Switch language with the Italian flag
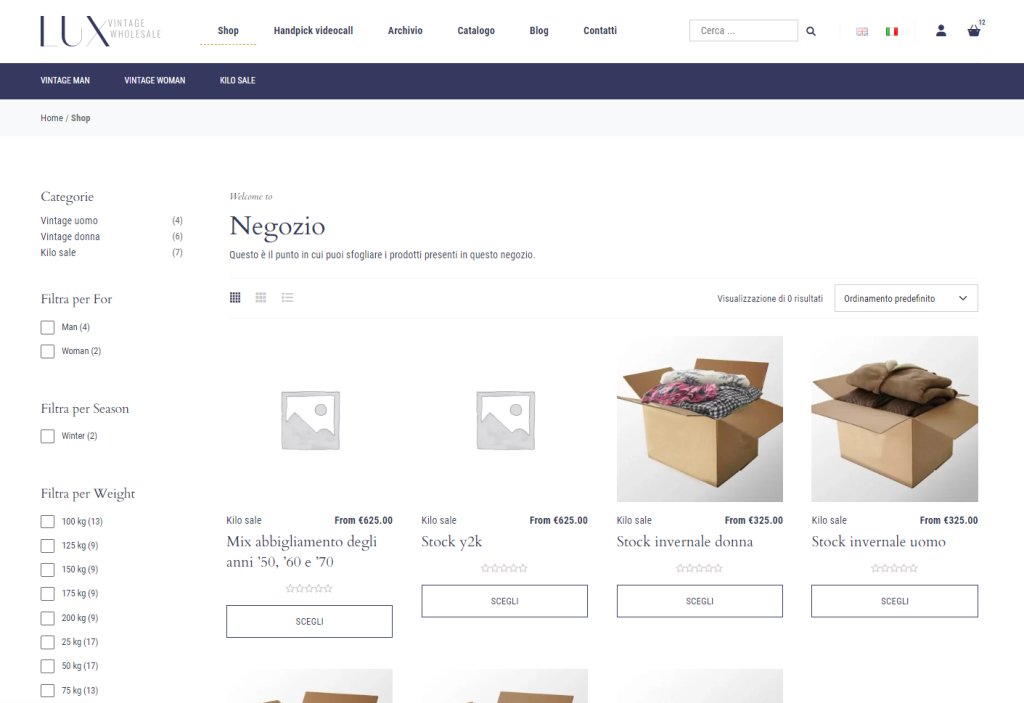Screen dimensions: 1024x703 (891, 31)
